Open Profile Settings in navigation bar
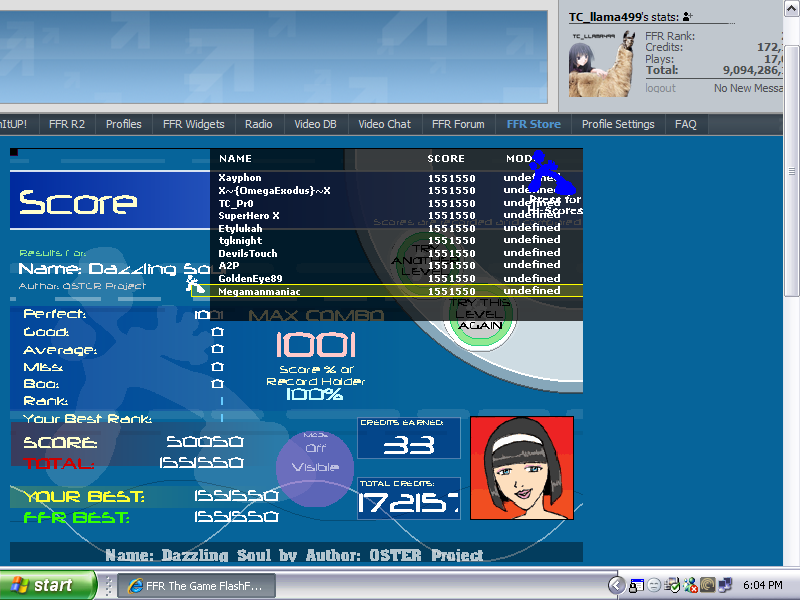Viewport: 800px width, 600px height. pyautogui.click(x=618, y=124)
